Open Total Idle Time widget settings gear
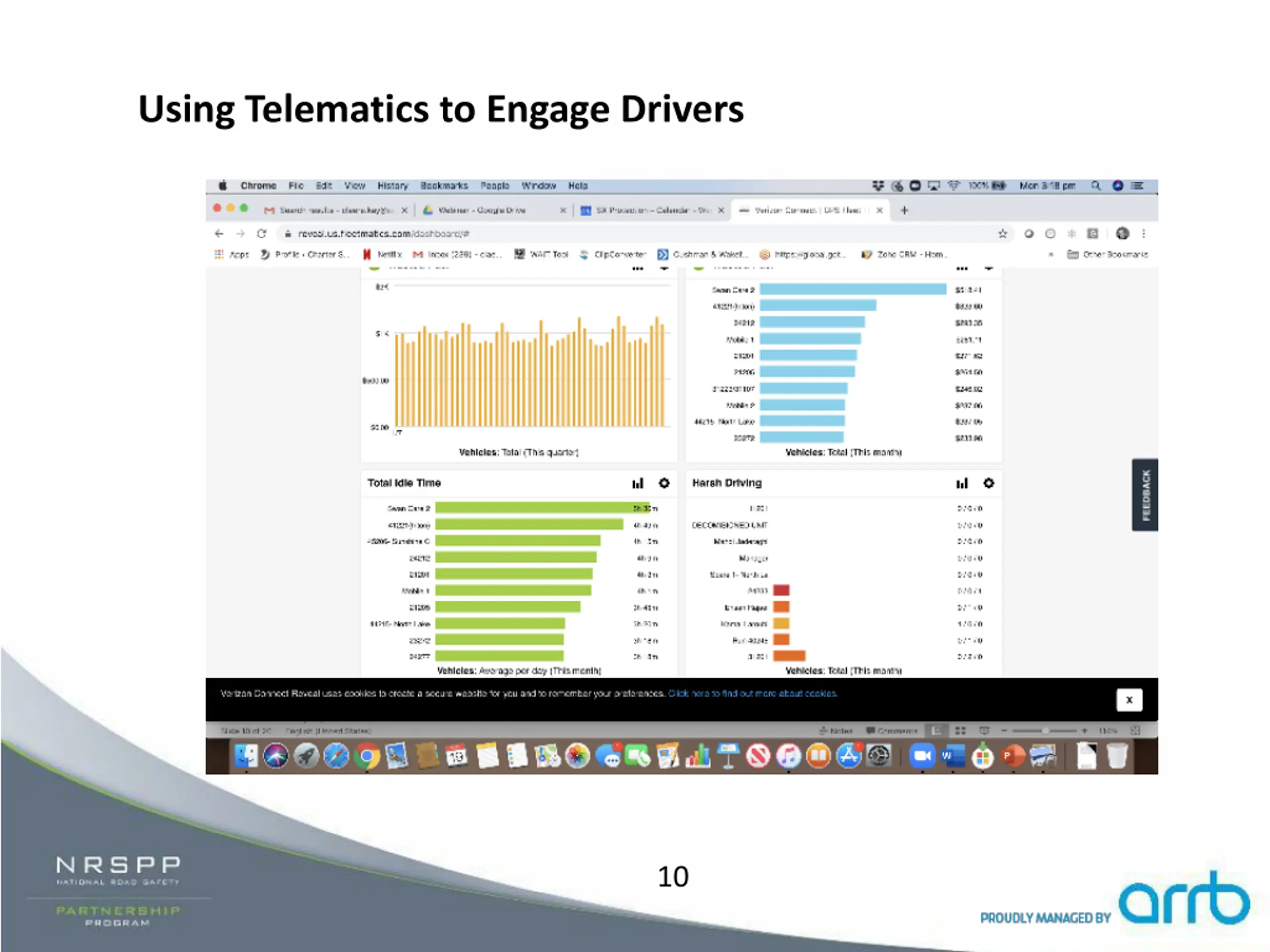 tap(664, 483)
